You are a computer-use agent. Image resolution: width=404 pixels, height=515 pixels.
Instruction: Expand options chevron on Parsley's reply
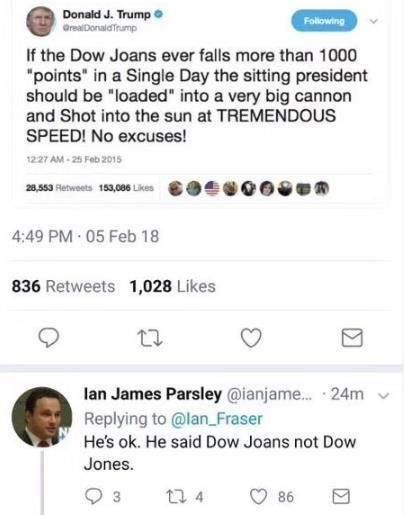point(384,396)
